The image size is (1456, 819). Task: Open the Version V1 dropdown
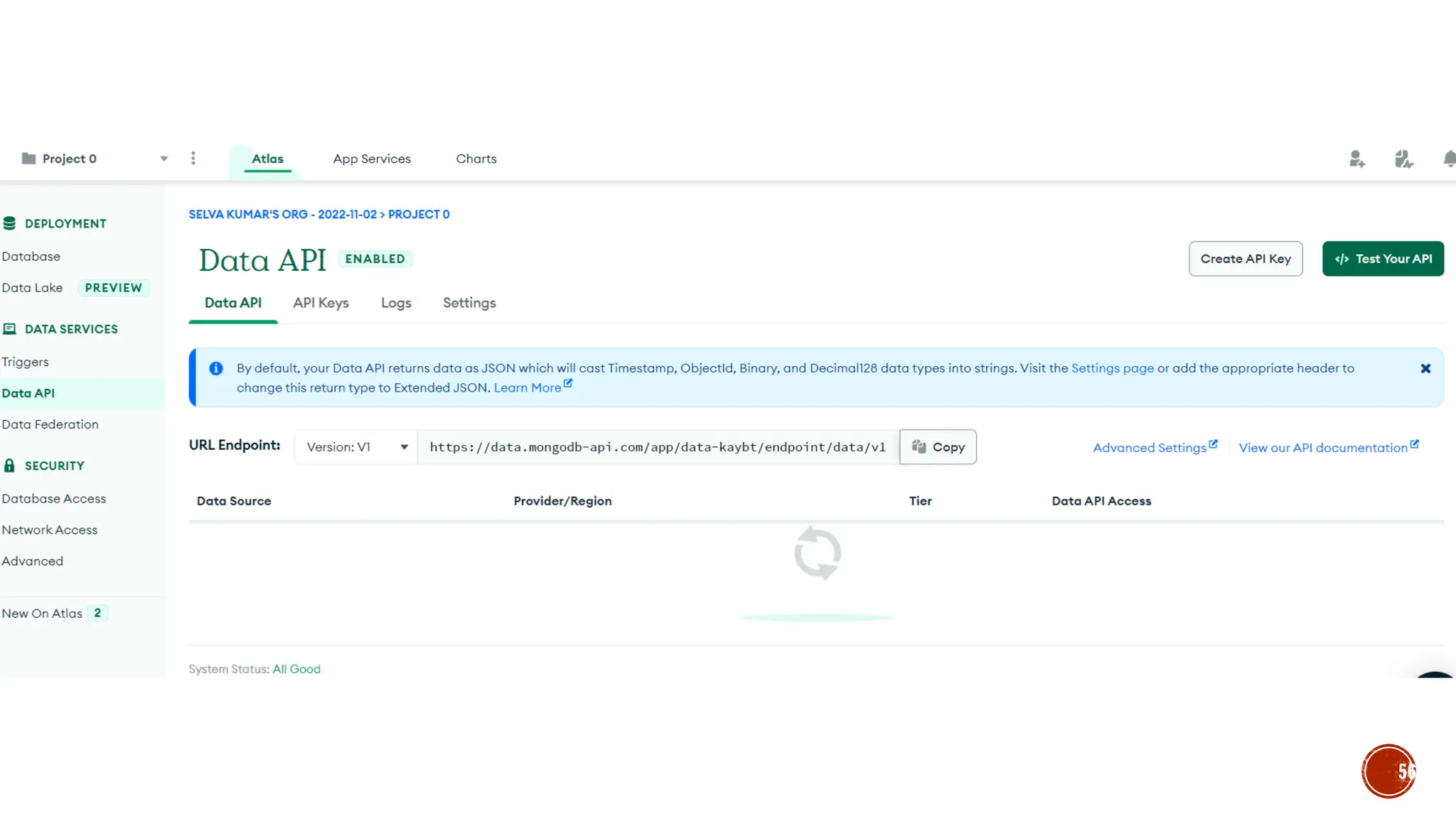[x=356, y=447]
